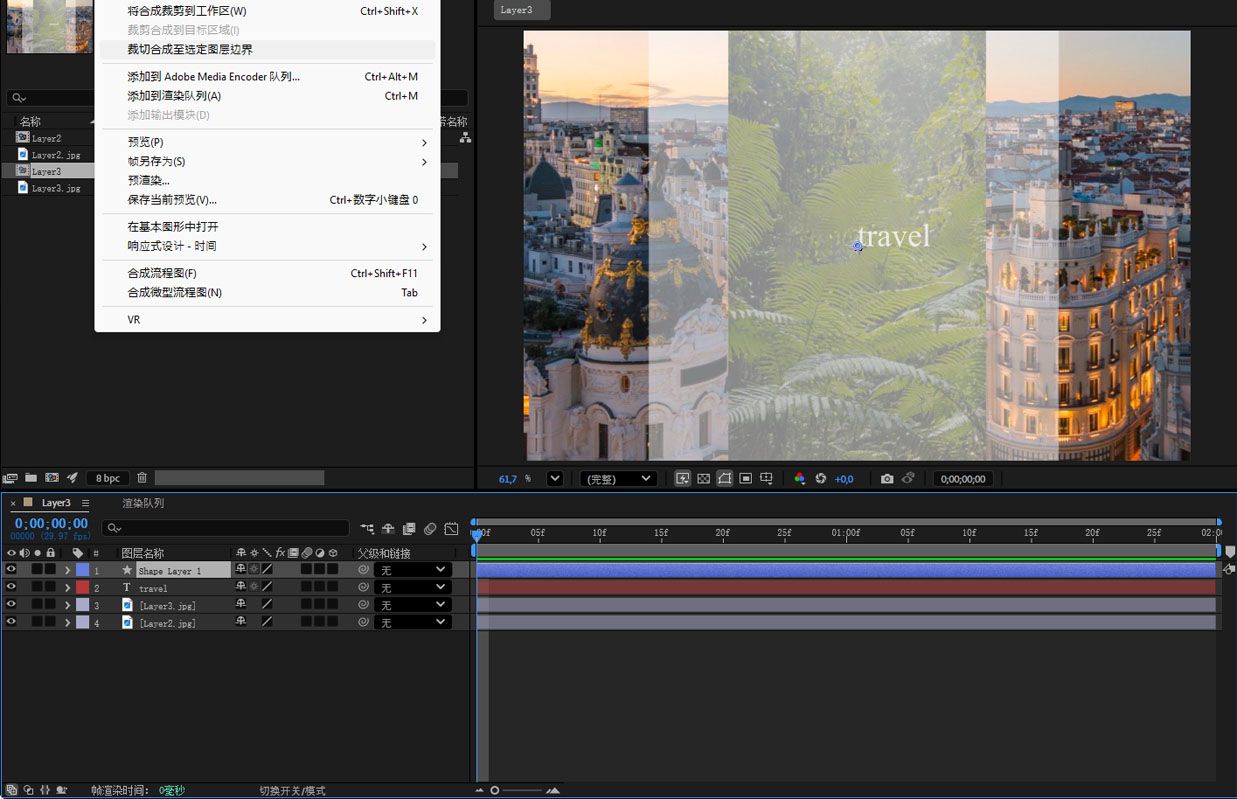Click the snapshot camera icon in viewer

coord(887,479)
